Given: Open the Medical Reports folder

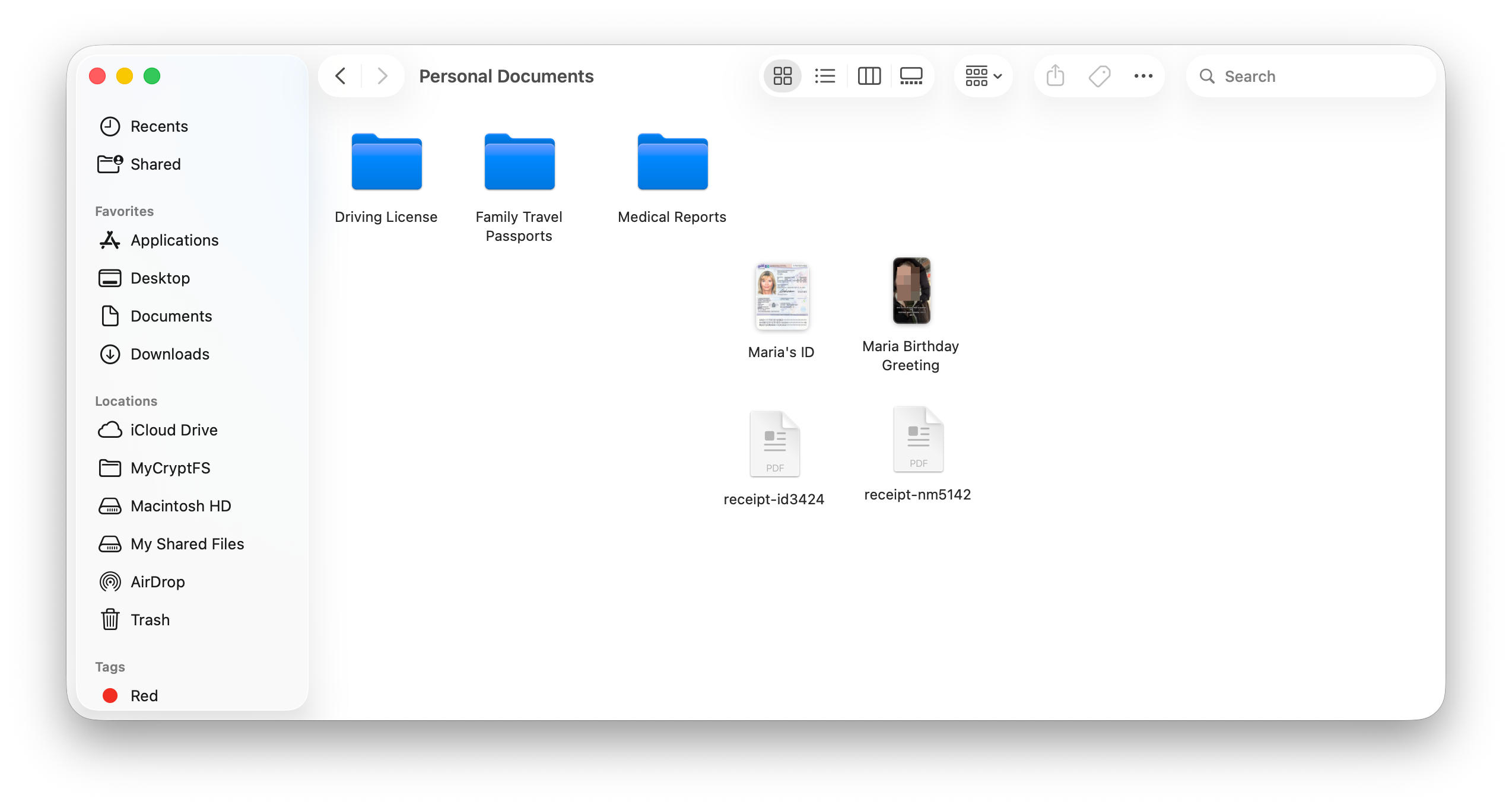Looking at the screenshot, I should [671, 162].
